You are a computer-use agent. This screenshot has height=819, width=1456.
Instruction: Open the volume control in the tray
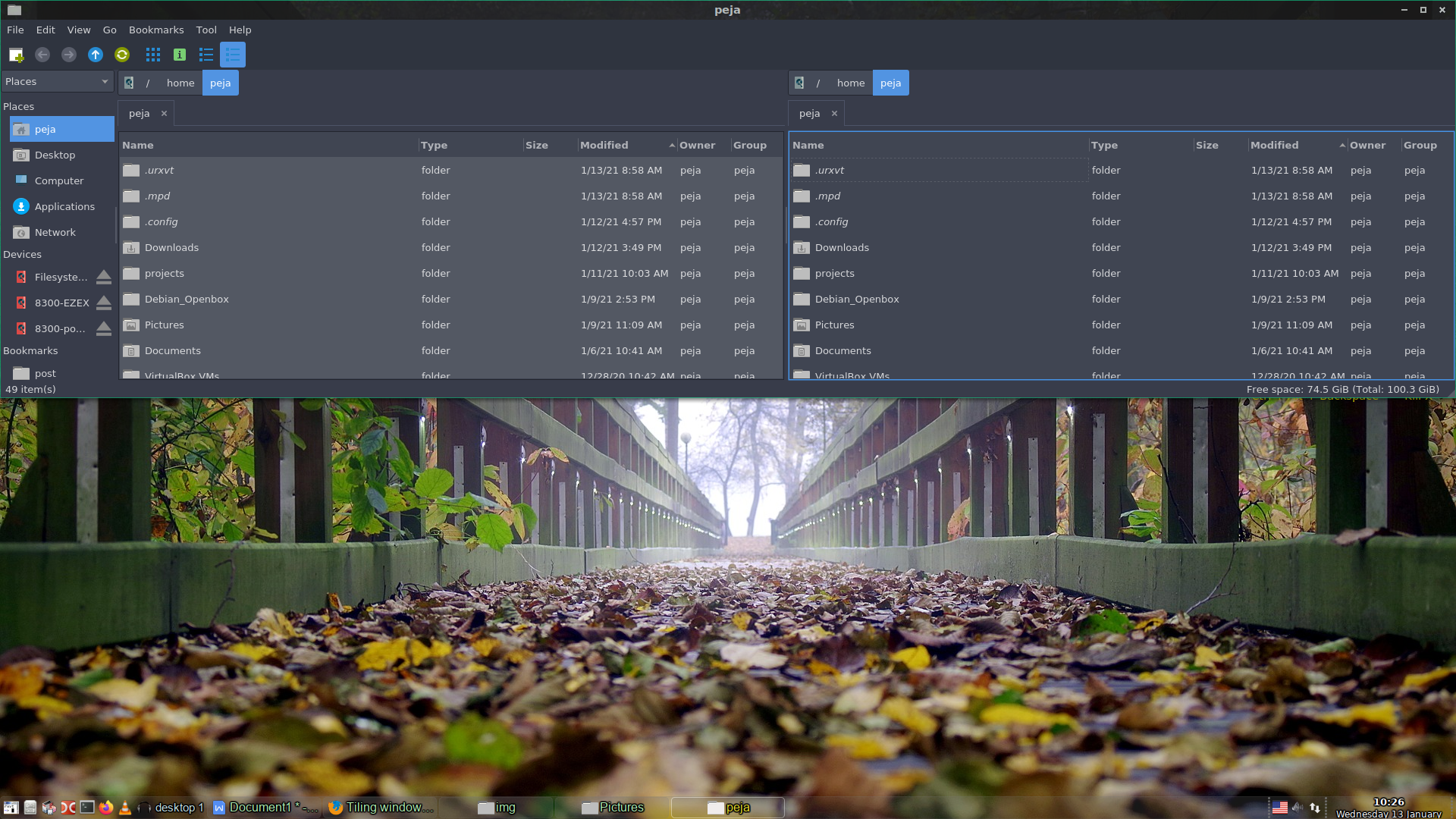click(x=1298, y=808)
